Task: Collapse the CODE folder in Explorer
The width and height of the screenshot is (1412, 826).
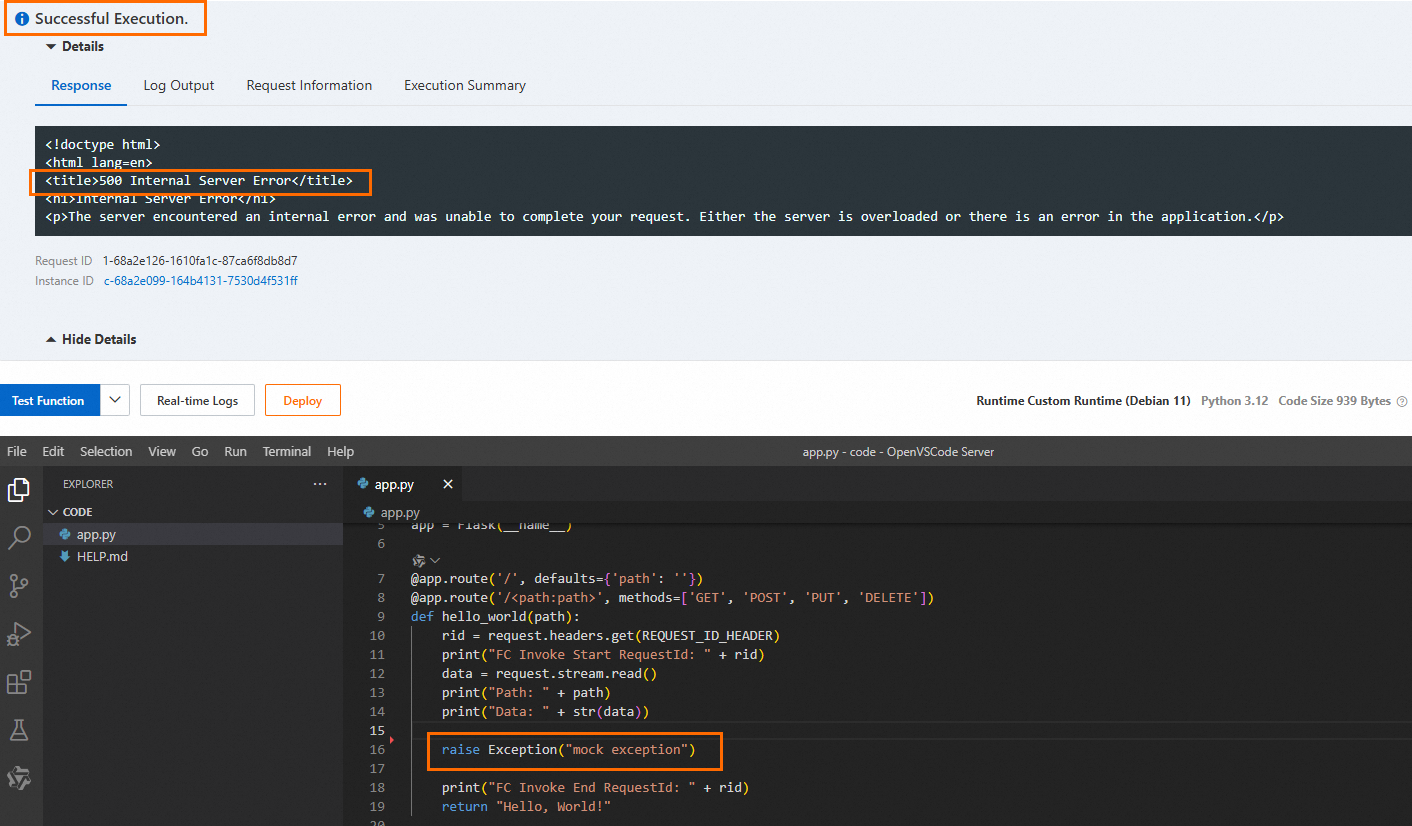Action: pyautogui.click(x=53, y=512)
